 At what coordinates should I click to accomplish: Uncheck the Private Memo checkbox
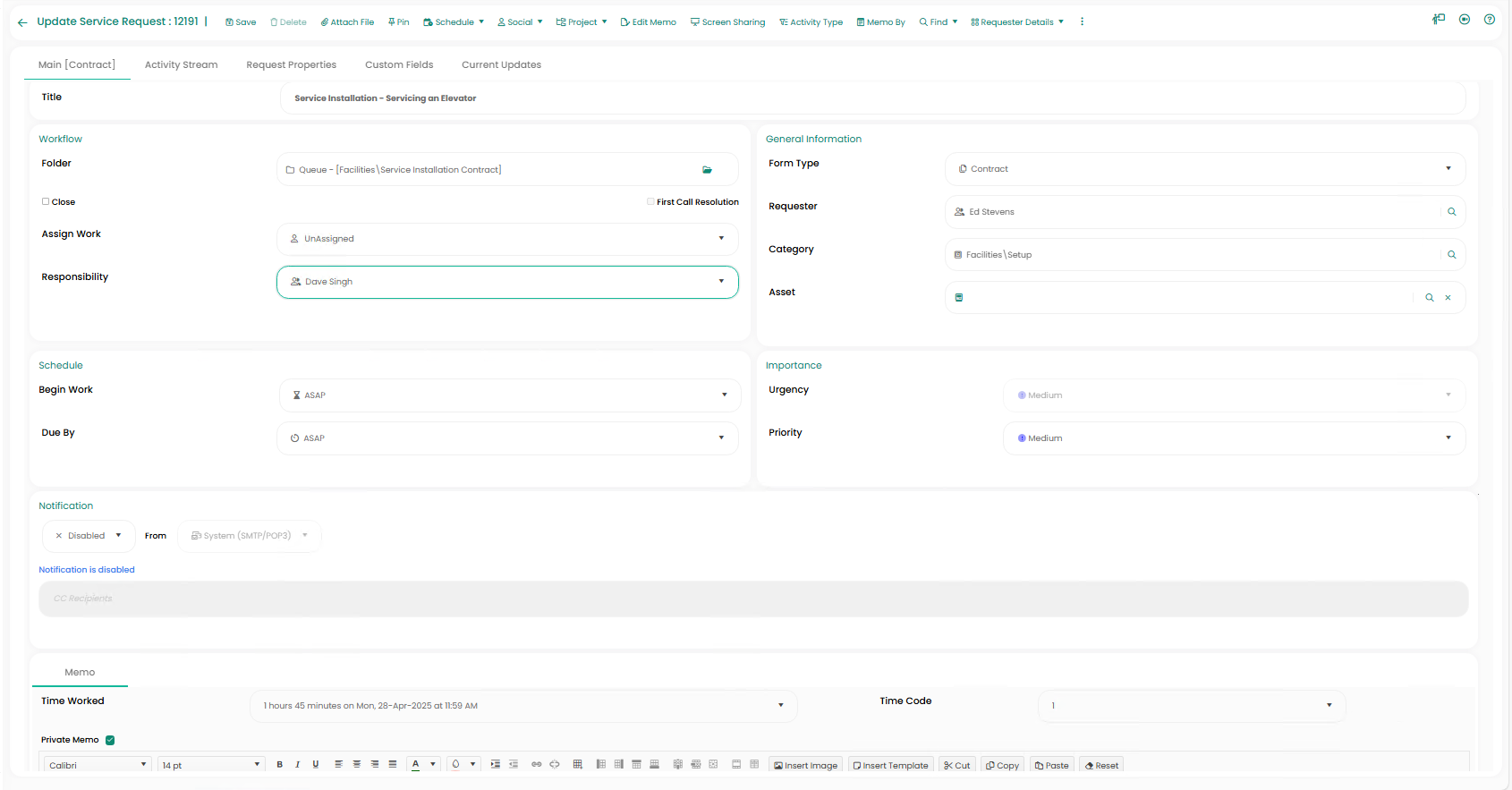point(110,740)
